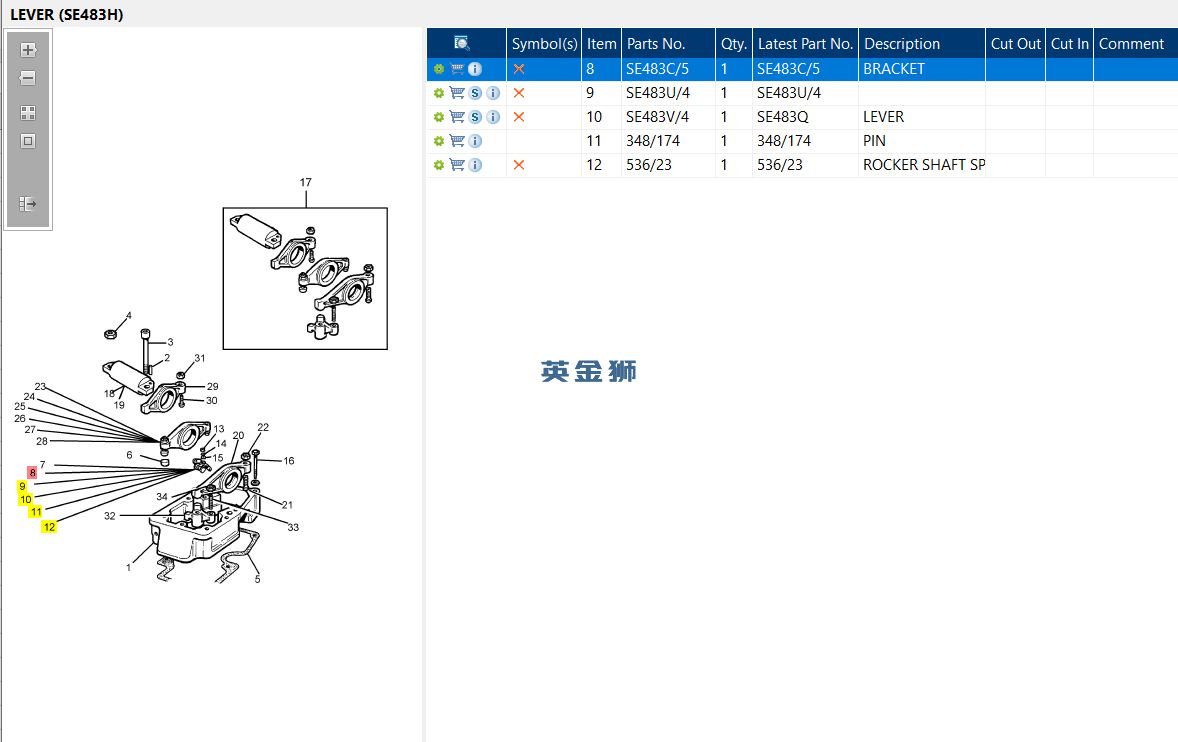The height and width of the screenshot is (742, 1178).
Task: Select the red highlighted callout 8 in diagram
Action: click(x=32, y=472)
